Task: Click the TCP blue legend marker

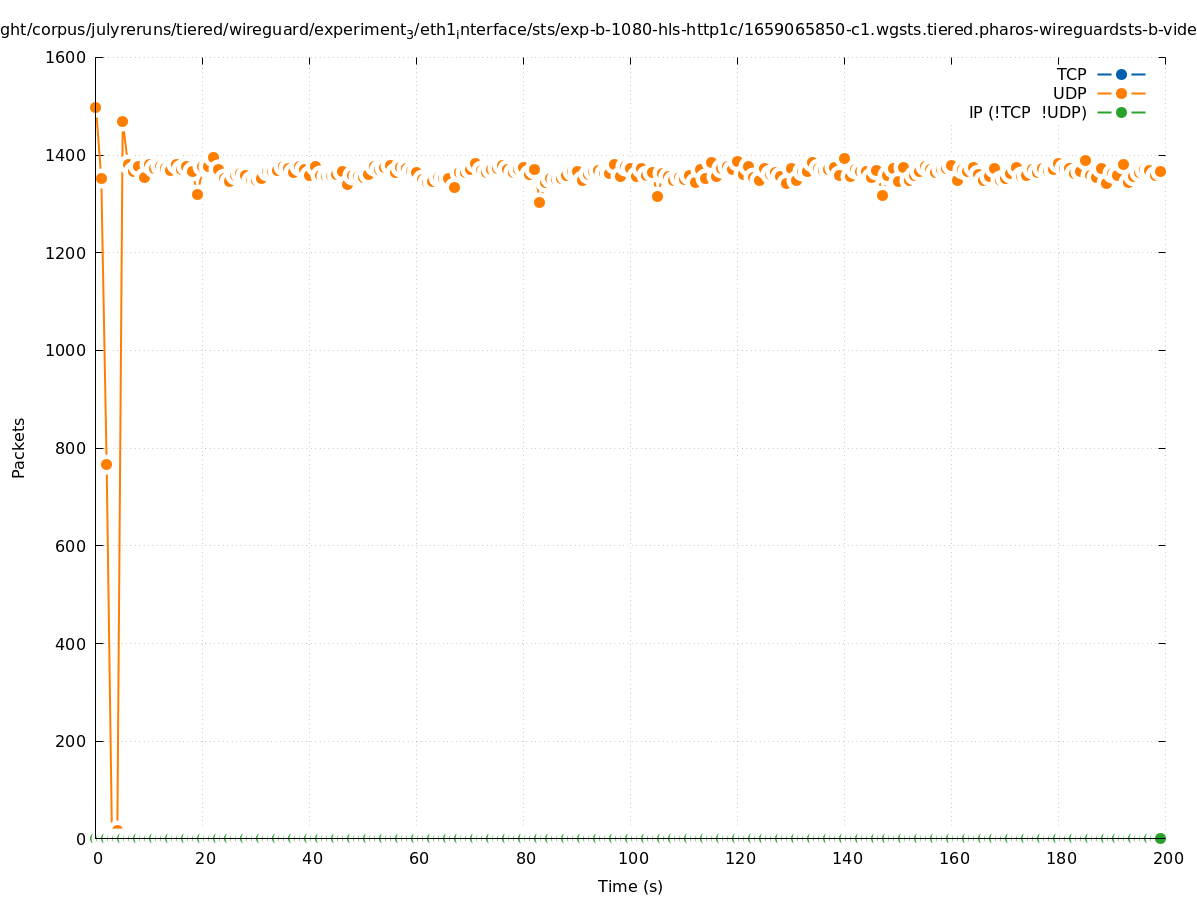Action: 1121,74
